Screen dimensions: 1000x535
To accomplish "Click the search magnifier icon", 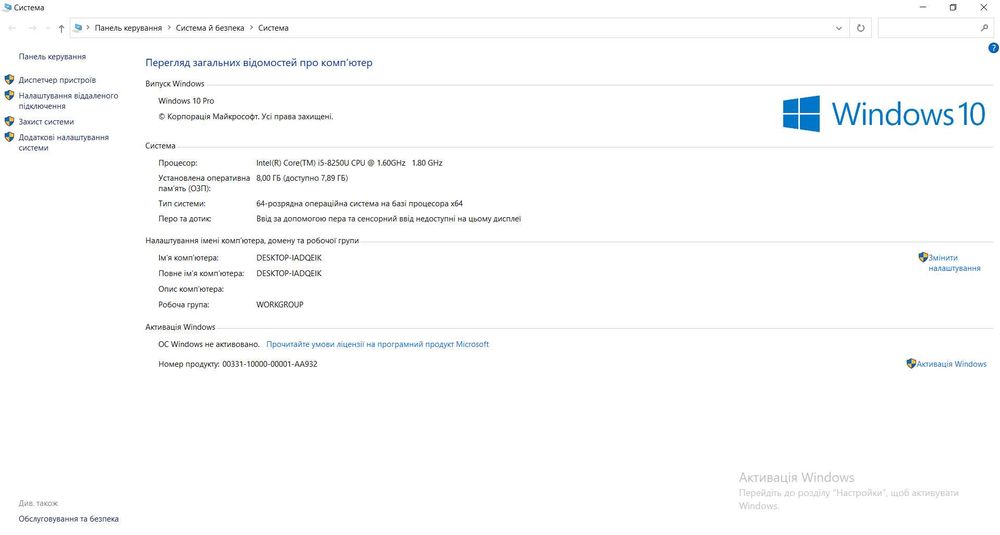I will point(985,28).
